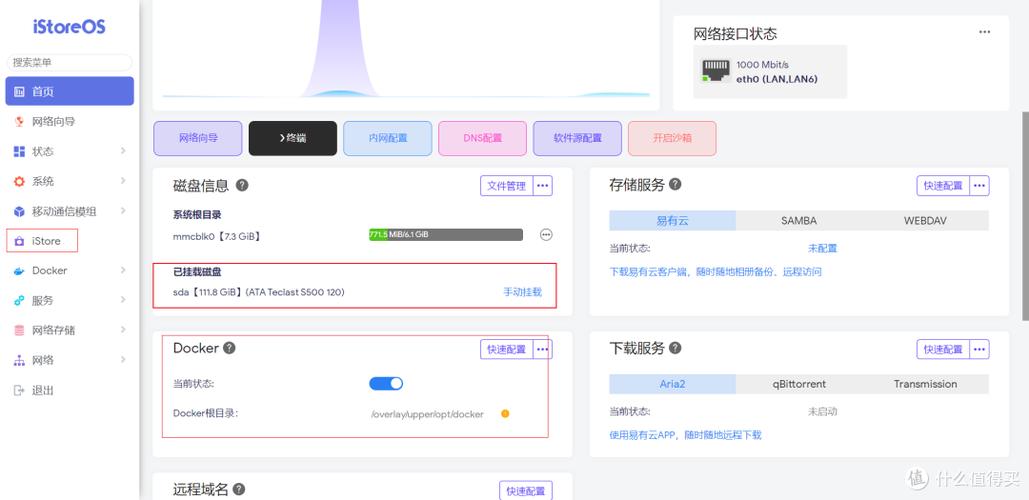Image resolution: width=1029 pixels, height=500 pixels.
Task: Open help icon beside 下载服务
Action: pos(675,348)
